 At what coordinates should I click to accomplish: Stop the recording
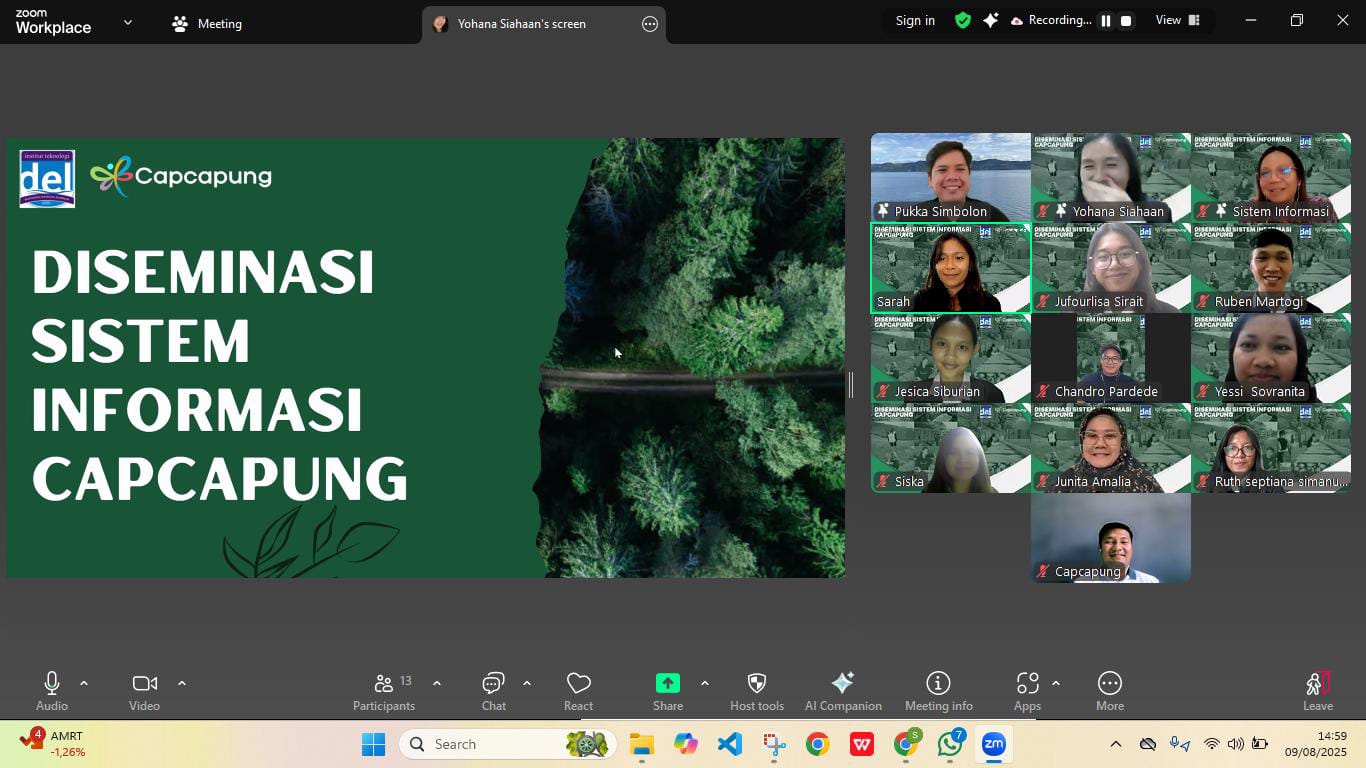[1126, 20]
